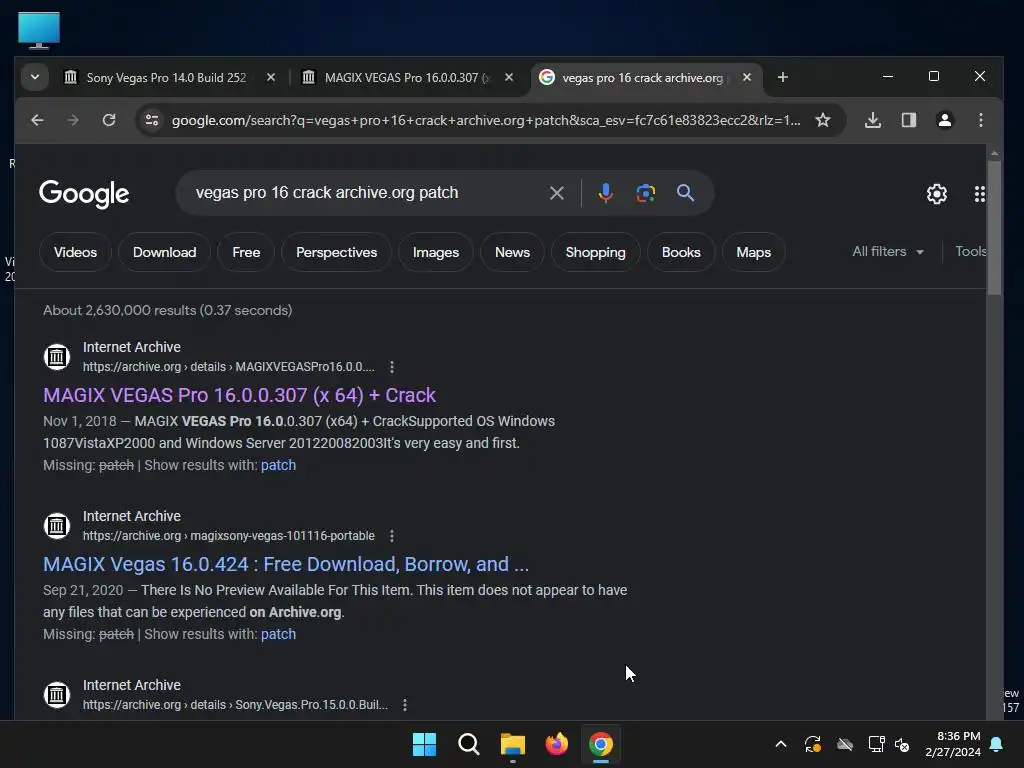Open options for Sony.Vegas.Pro.15.0.0 result
The height and width of the screenshot is (768, 1024).
tap(405, 705)
